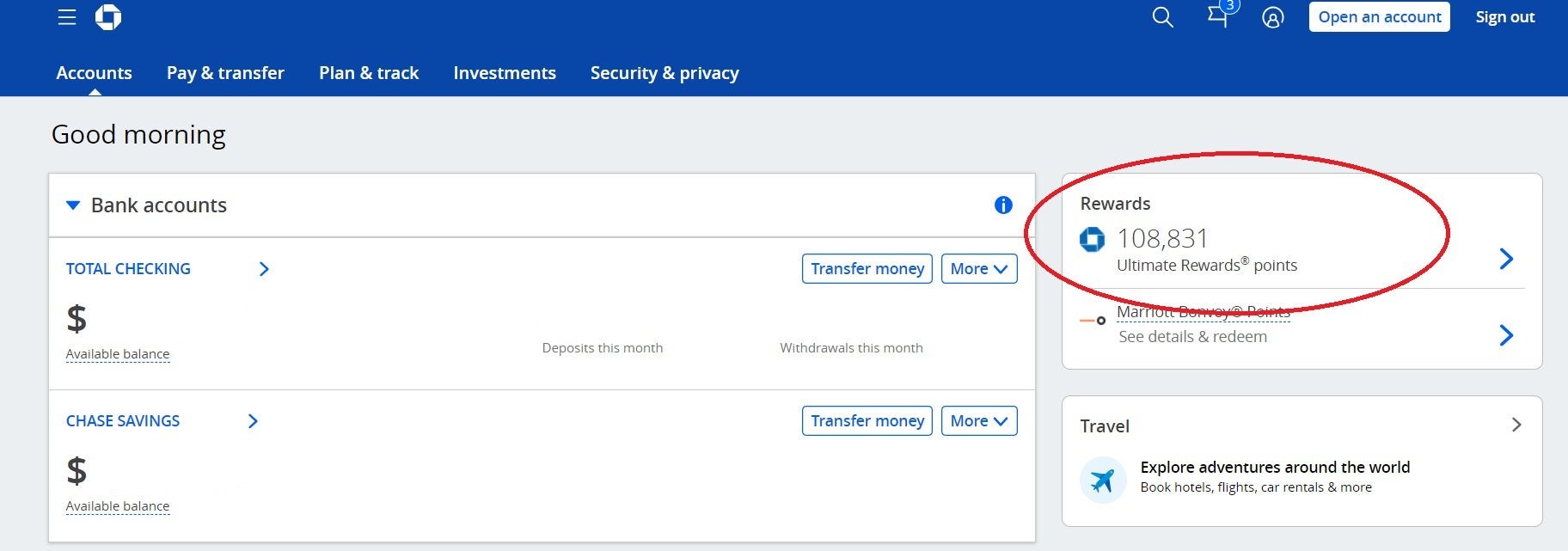Click the Open an account button
The width and height of the screenshot is (1568, 551).
[x=1379, y=17]
